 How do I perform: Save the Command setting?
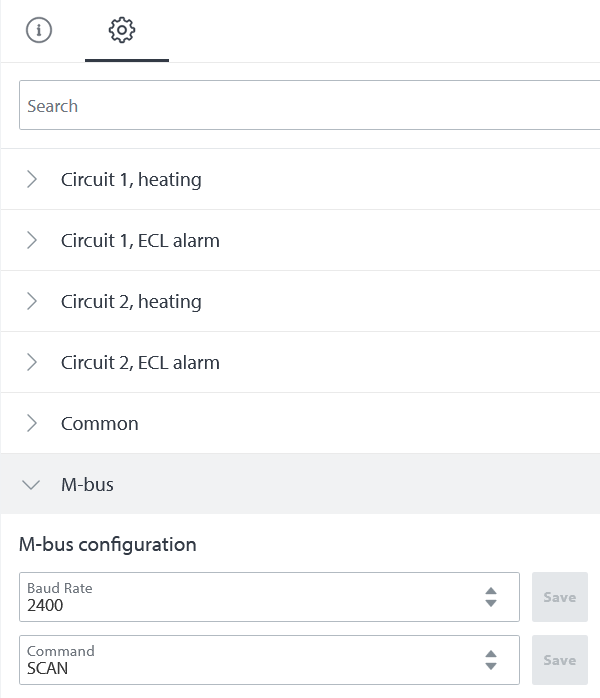tap(559, 660)
